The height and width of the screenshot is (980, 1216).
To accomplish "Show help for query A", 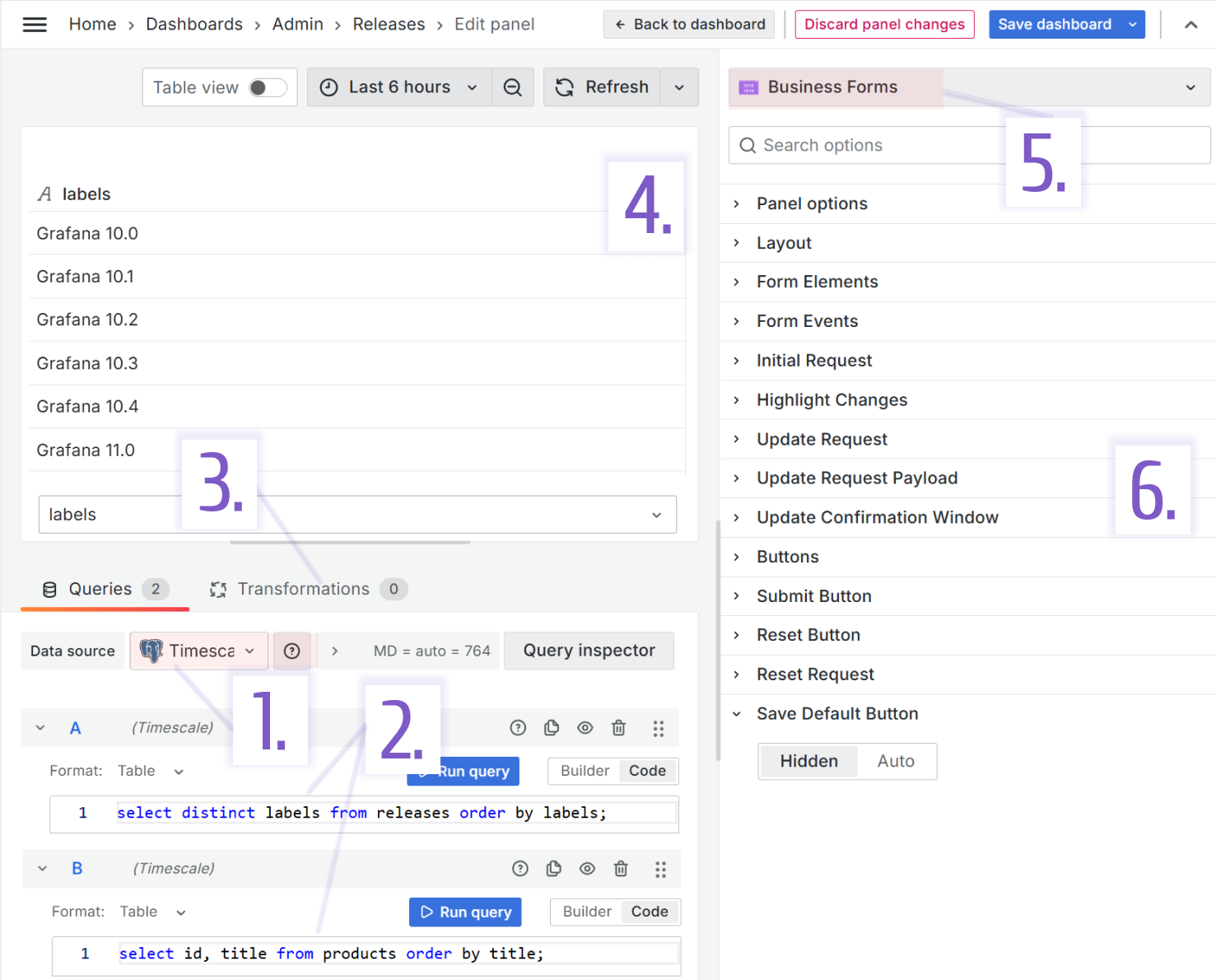I will [x=518, y=728].
